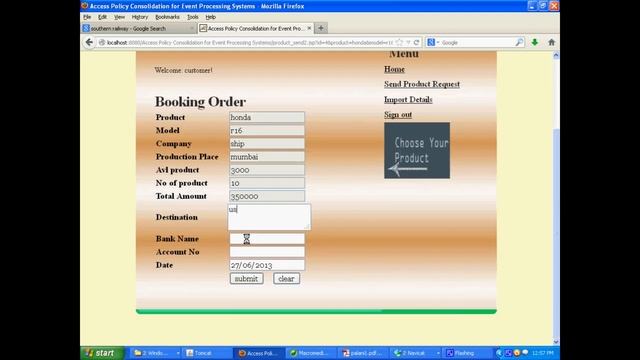This screenshot has height=360, width=640.
Task: Click the Welcome customer text
Action: (183, 70)
